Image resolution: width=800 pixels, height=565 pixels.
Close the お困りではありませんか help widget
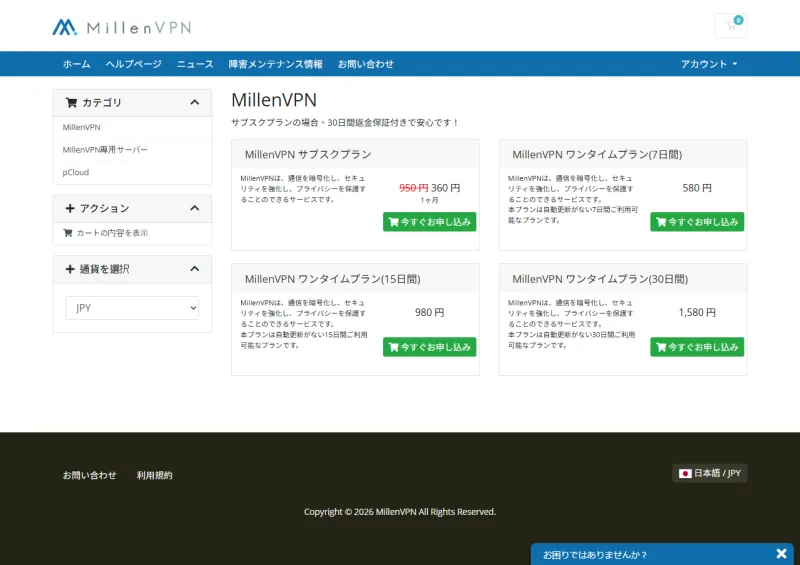point(781,554)
